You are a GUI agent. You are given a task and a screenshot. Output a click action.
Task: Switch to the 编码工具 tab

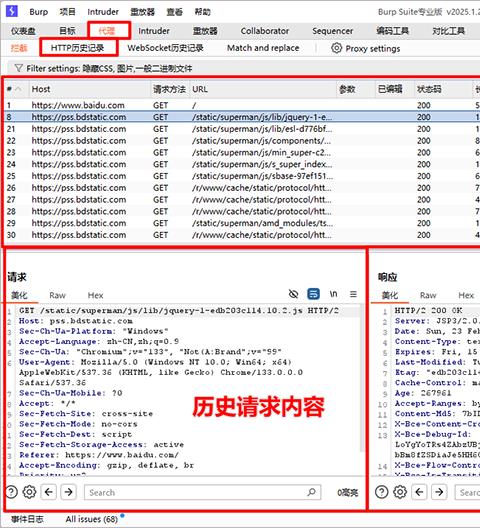click(392, 31)
